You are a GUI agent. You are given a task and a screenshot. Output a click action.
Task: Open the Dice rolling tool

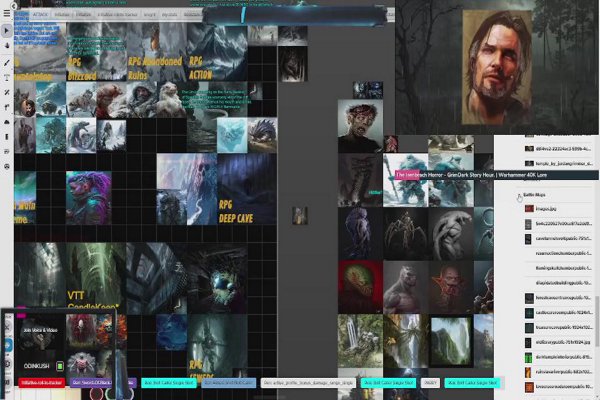[7, 152]
